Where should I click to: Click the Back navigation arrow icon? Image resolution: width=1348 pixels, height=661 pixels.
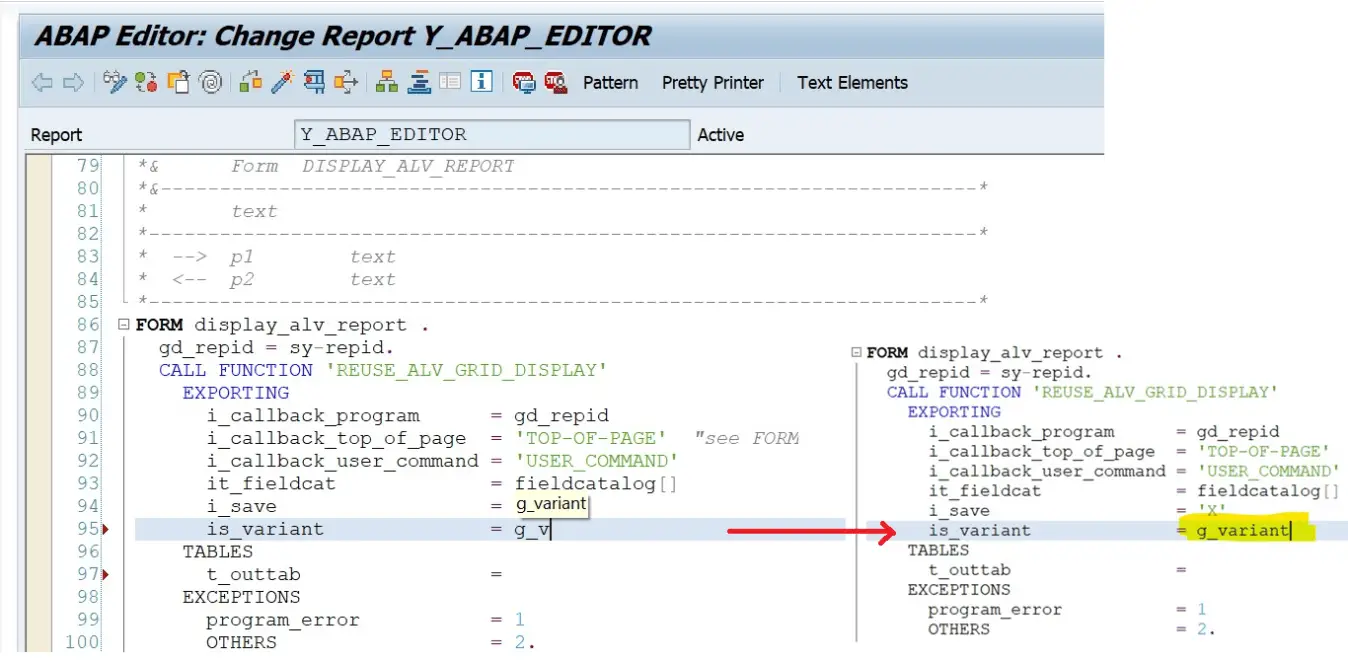[x=42, y=83]
